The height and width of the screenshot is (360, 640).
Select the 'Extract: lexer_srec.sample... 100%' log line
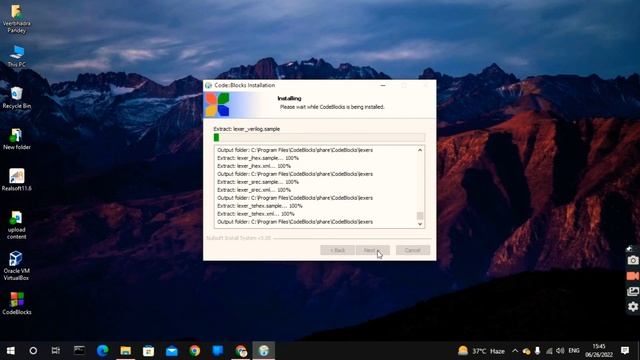(x=258, y=182)
